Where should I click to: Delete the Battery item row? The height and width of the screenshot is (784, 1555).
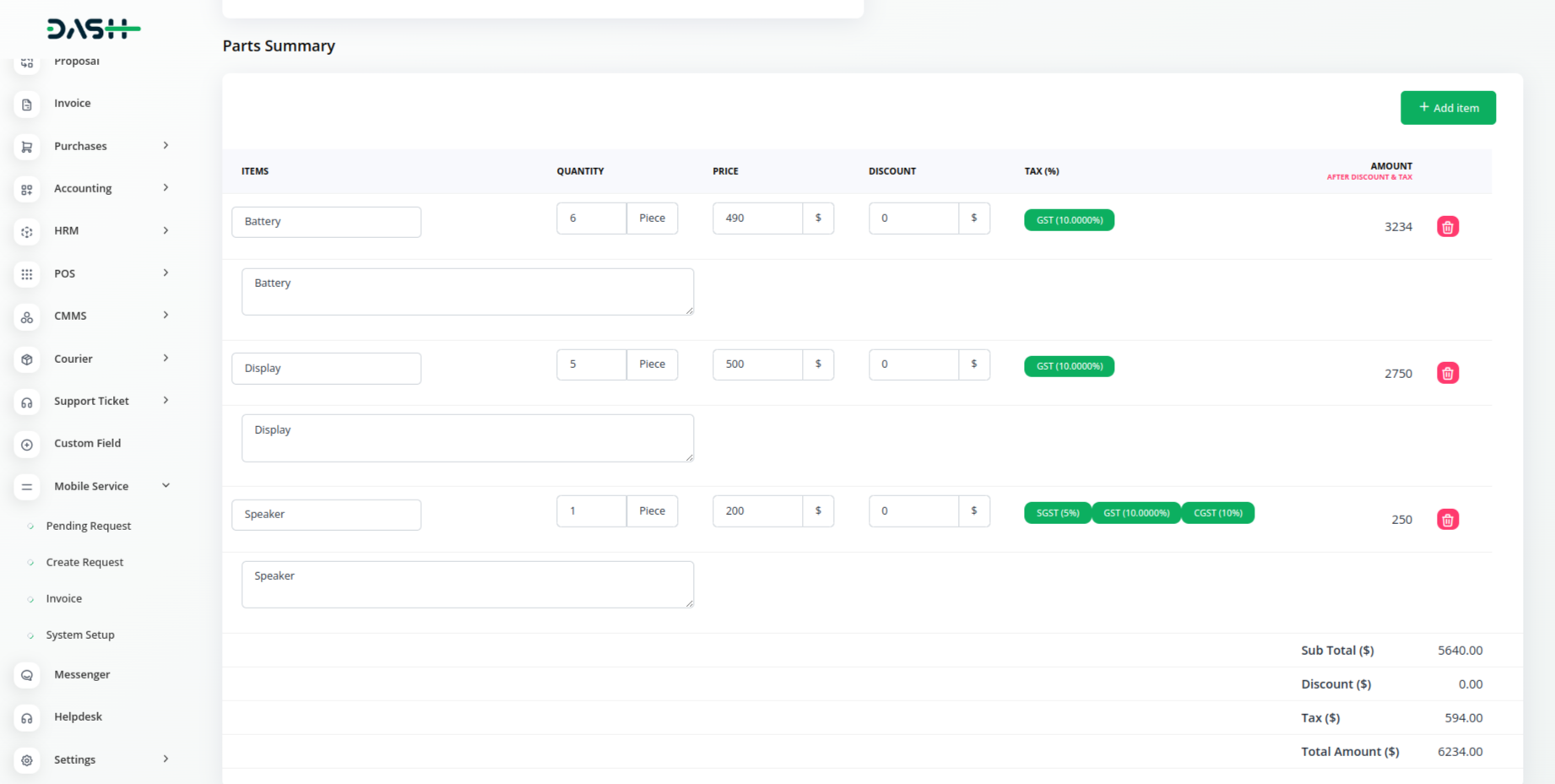point(1447,227)
